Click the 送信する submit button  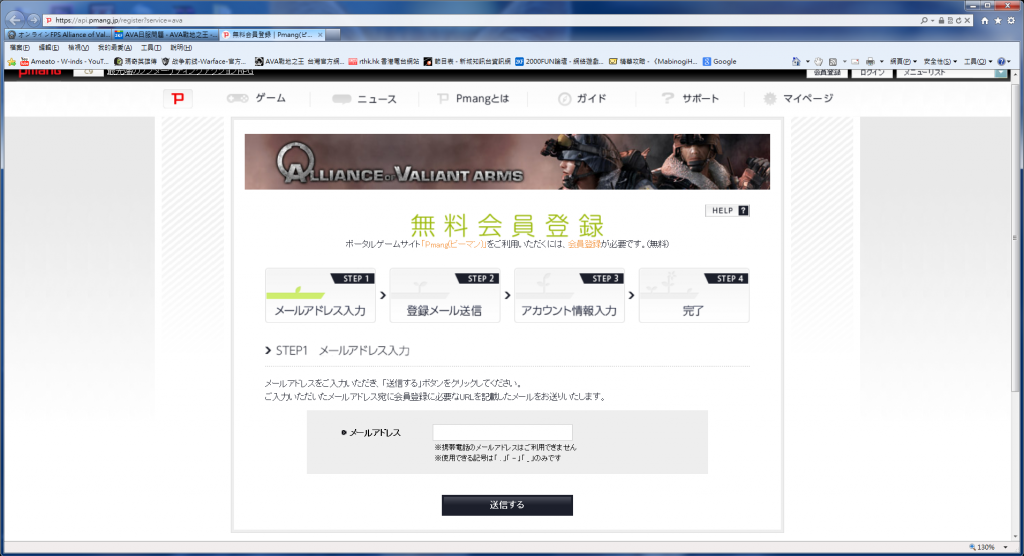pos(507,505)
